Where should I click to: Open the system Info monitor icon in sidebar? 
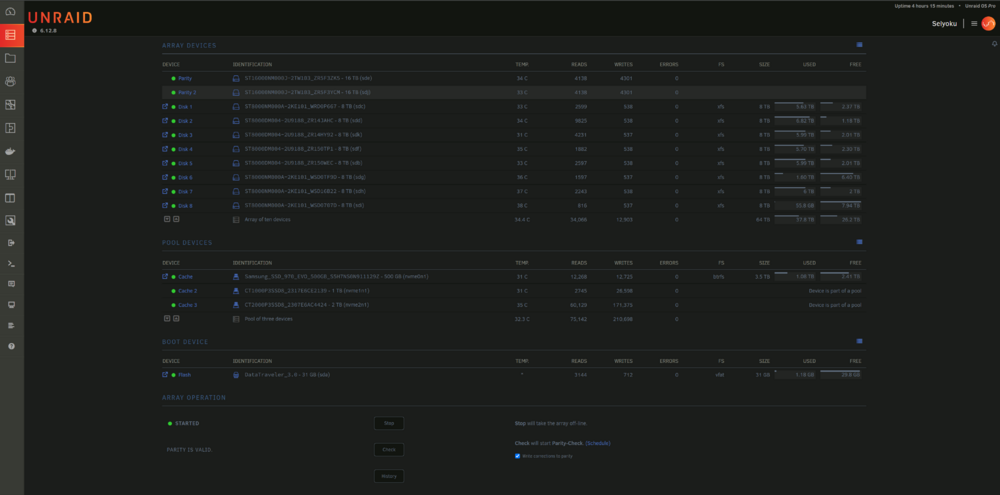tap(11, 304)
